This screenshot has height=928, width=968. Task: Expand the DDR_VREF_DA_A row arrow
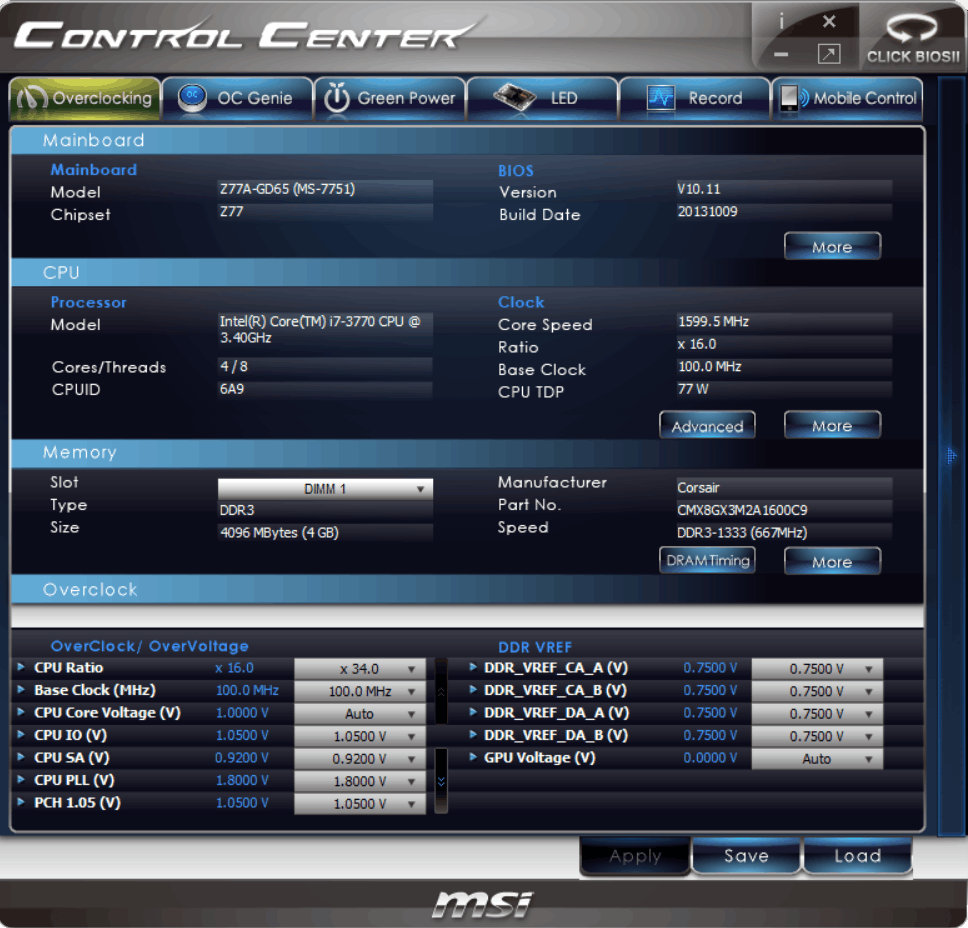473,712
